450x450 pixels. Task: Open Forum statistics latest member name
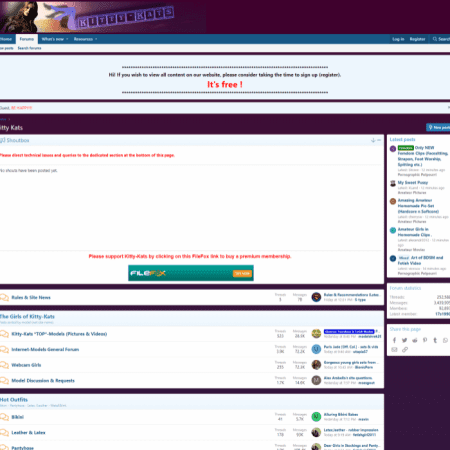point(443,314)
